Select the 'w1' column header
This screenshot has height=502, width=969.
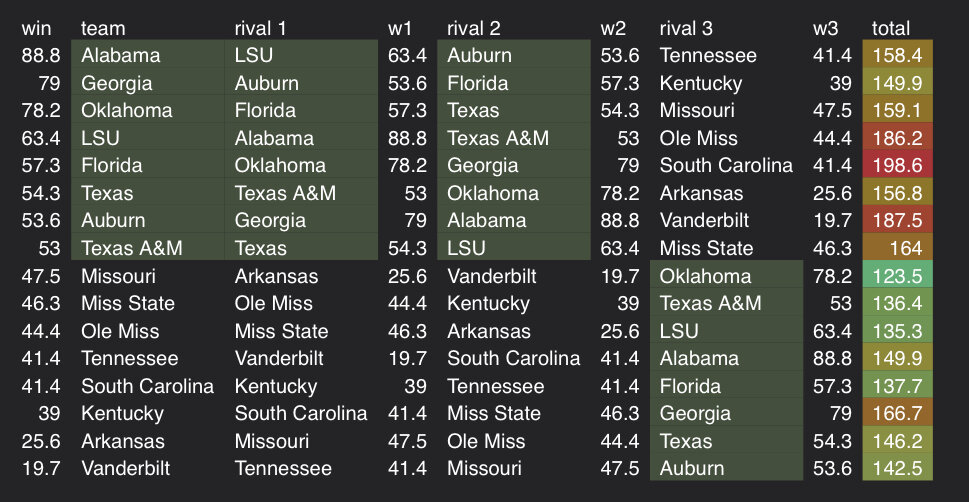tap(400, 28)
